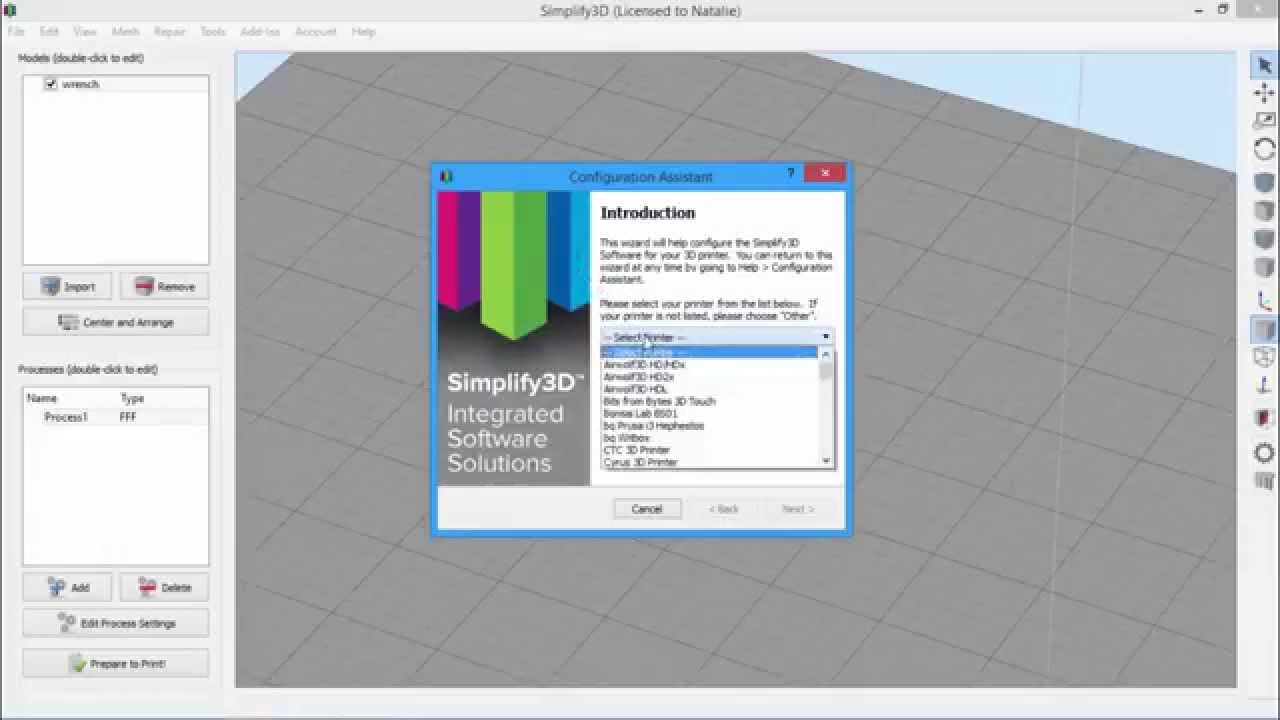Image resolution: width=1280 pixels, height=720 pixels.
Task: Select the Normal Selection arrow tool
Action: point(1264,65)
